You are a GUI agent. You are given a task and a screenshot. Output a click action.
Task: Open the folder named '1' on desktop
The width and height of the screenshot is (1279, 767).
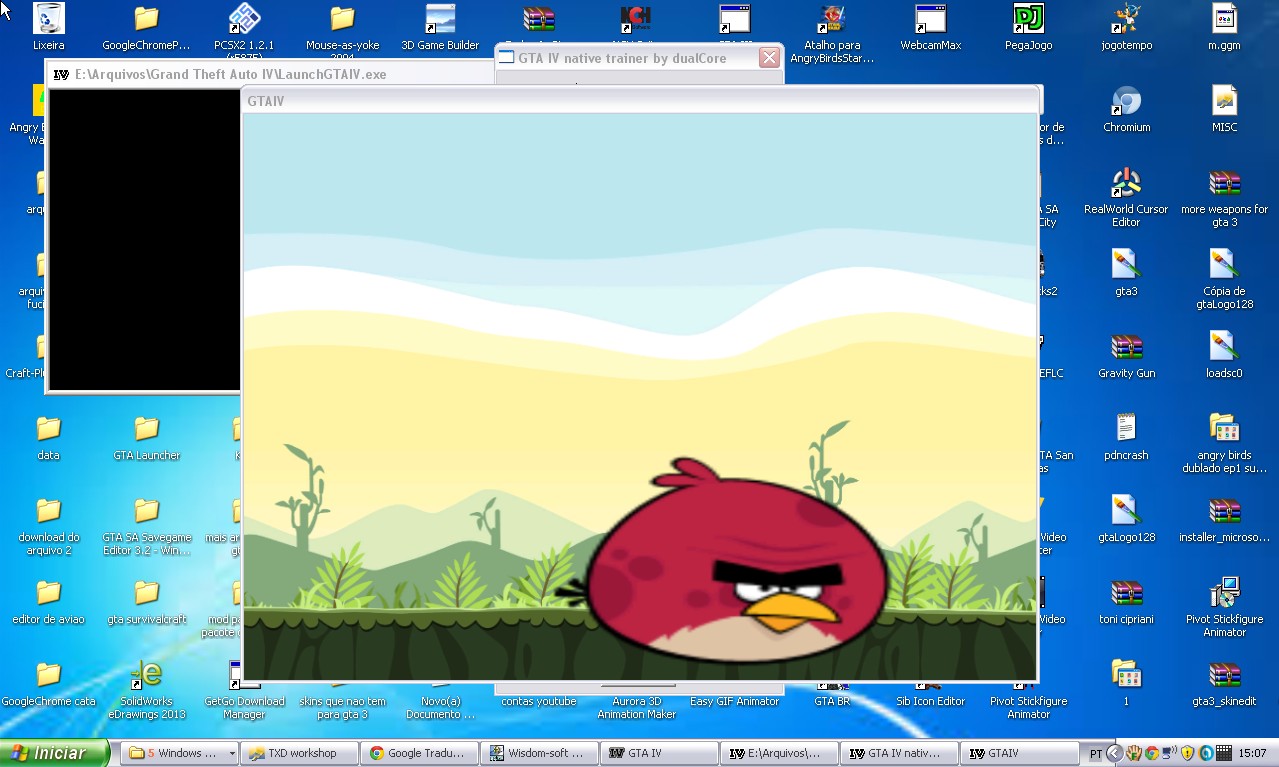pyautogui.click(x=1126, y=675)
